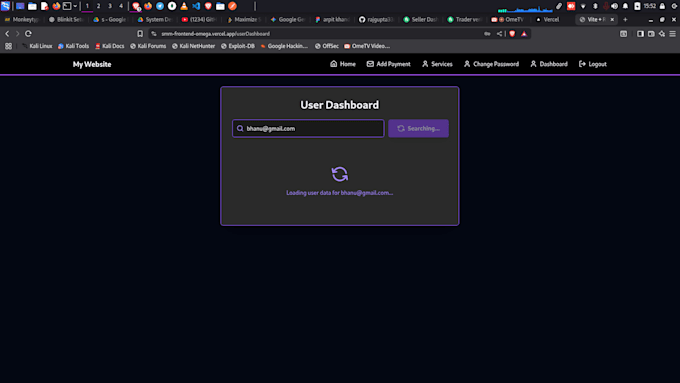Focus the address bar URL
680x383 pixels.
tap(216, 33)
